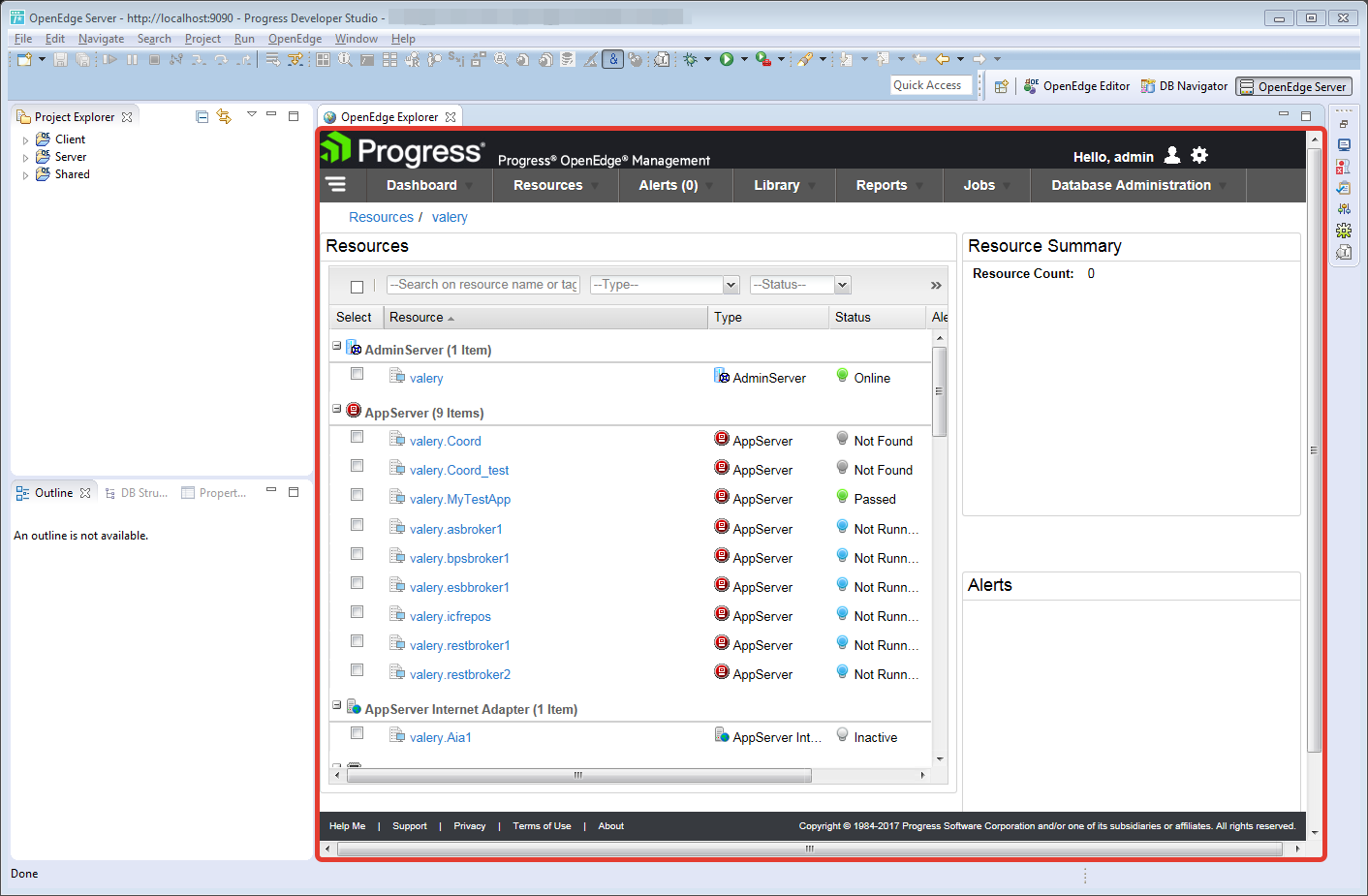Open the settings gear in Progress header
Viewport: 1368px width, 896px height.
[1199, 155]
